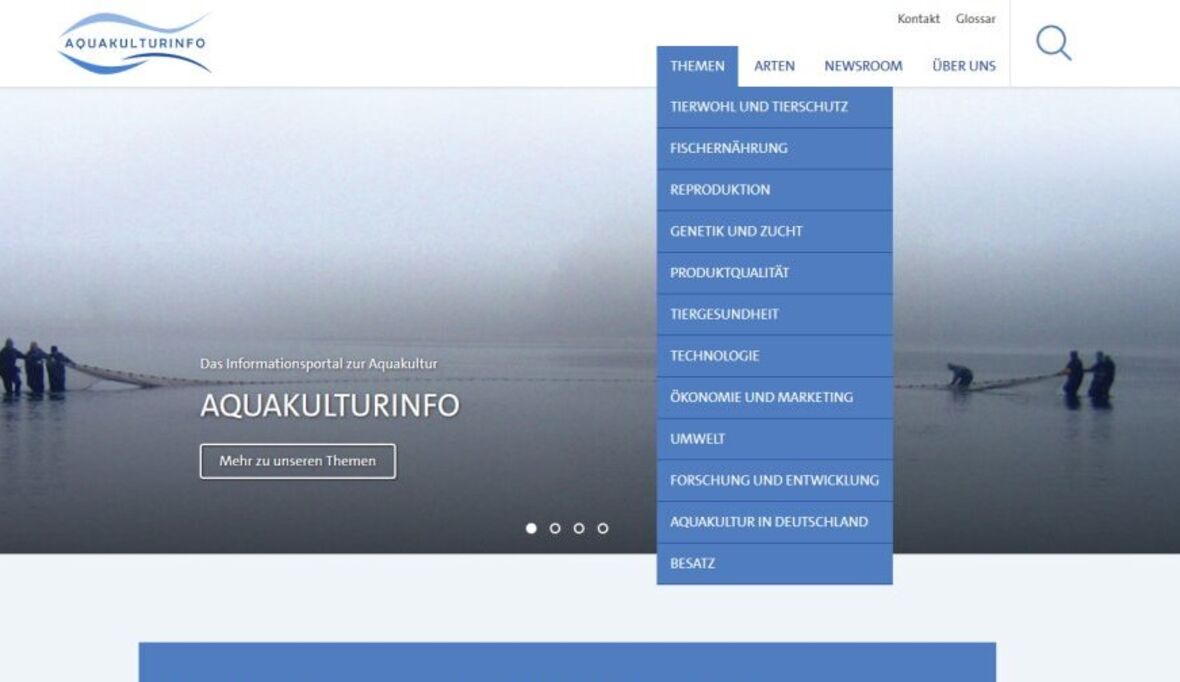Open the Über uns menu
Screen dimensions: 1180x682
[964, 66]
